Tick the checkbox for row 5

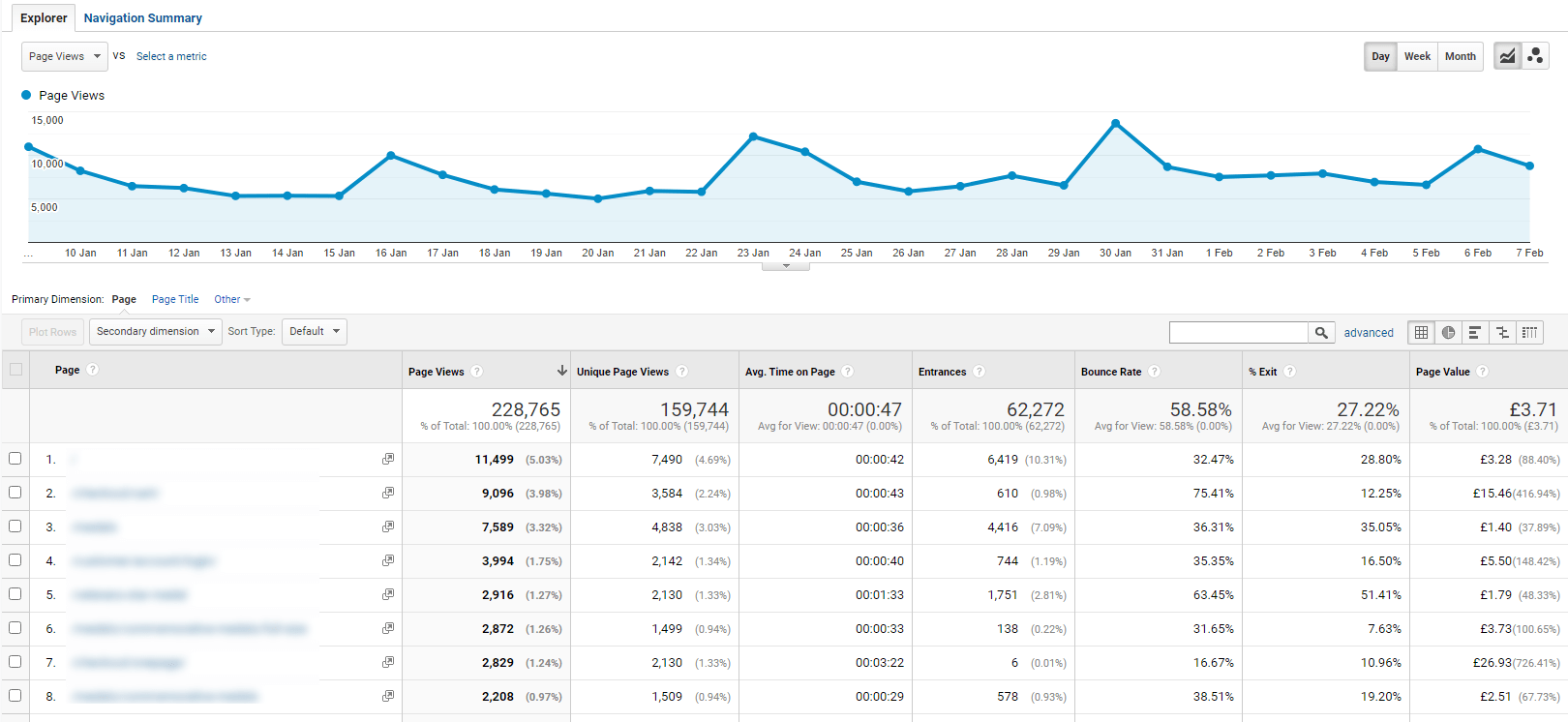coord(15,594)
